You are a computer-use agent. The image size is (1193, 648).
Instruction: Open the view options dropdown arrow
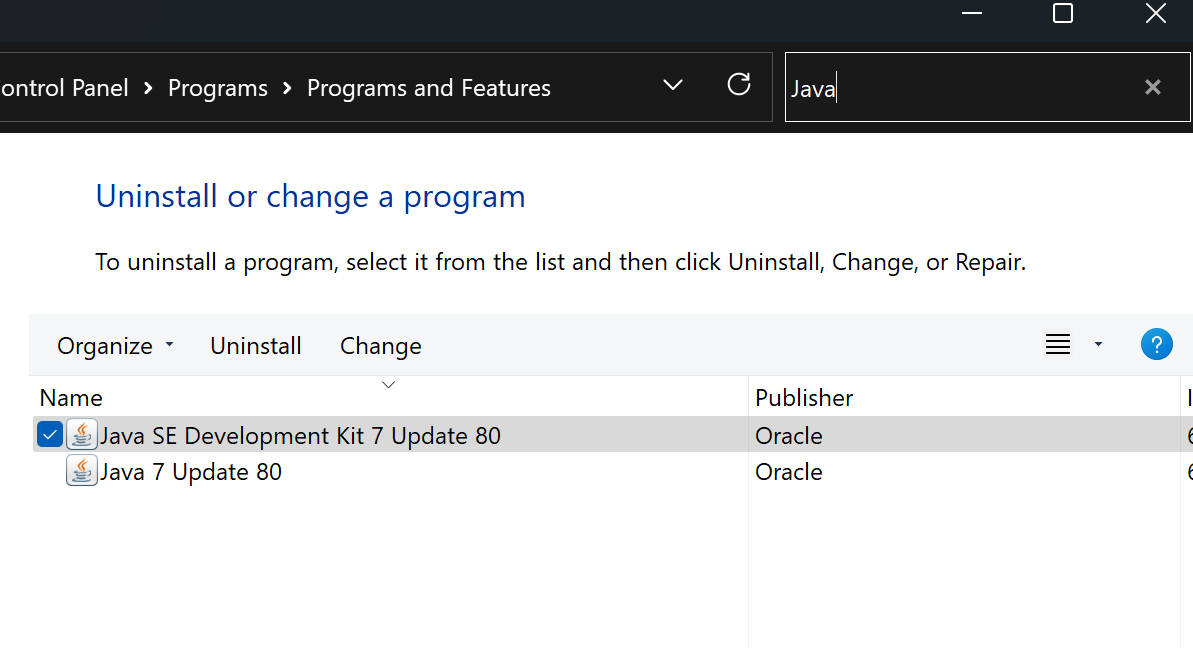1098,345
